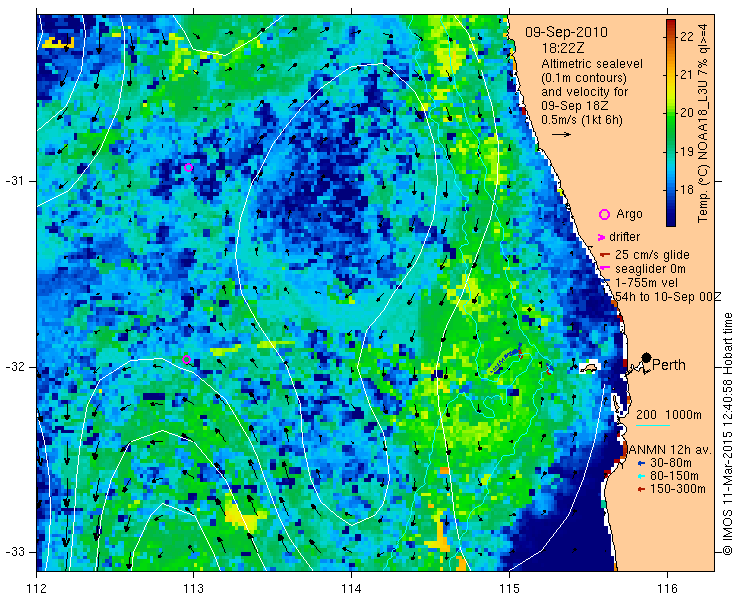Click the longitude 115 axis label
740x600 pixels.
(x=509, y=588)
